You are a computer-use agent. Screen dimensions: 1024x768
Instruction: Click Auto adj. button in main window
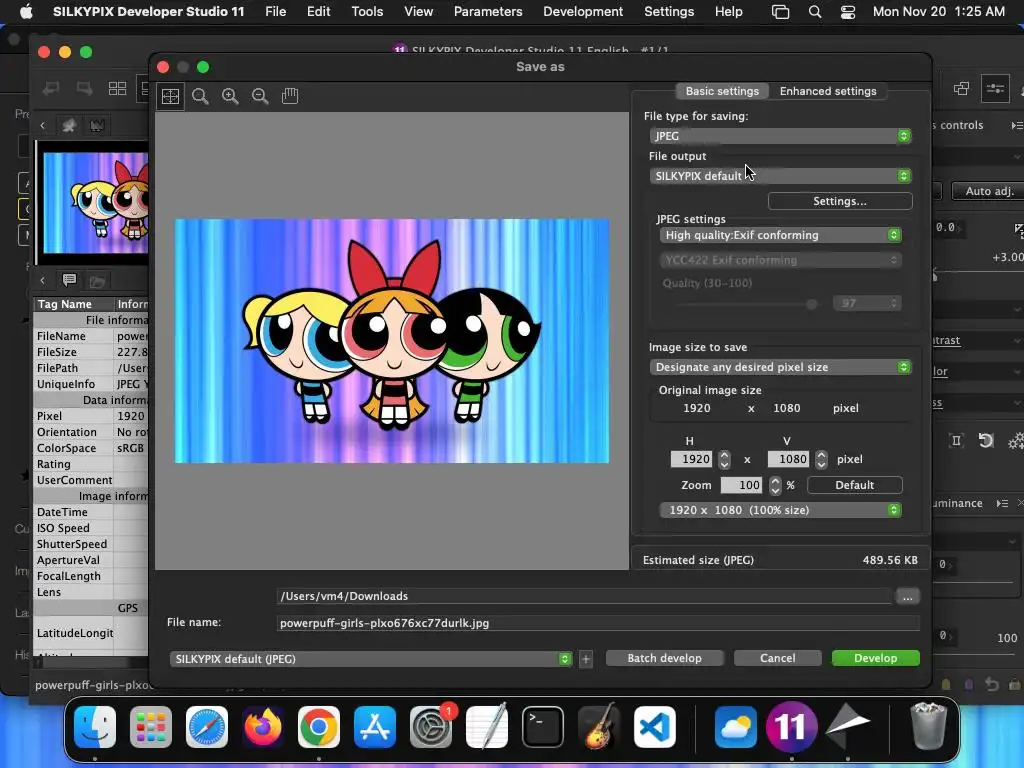click(x=989, y=191)
